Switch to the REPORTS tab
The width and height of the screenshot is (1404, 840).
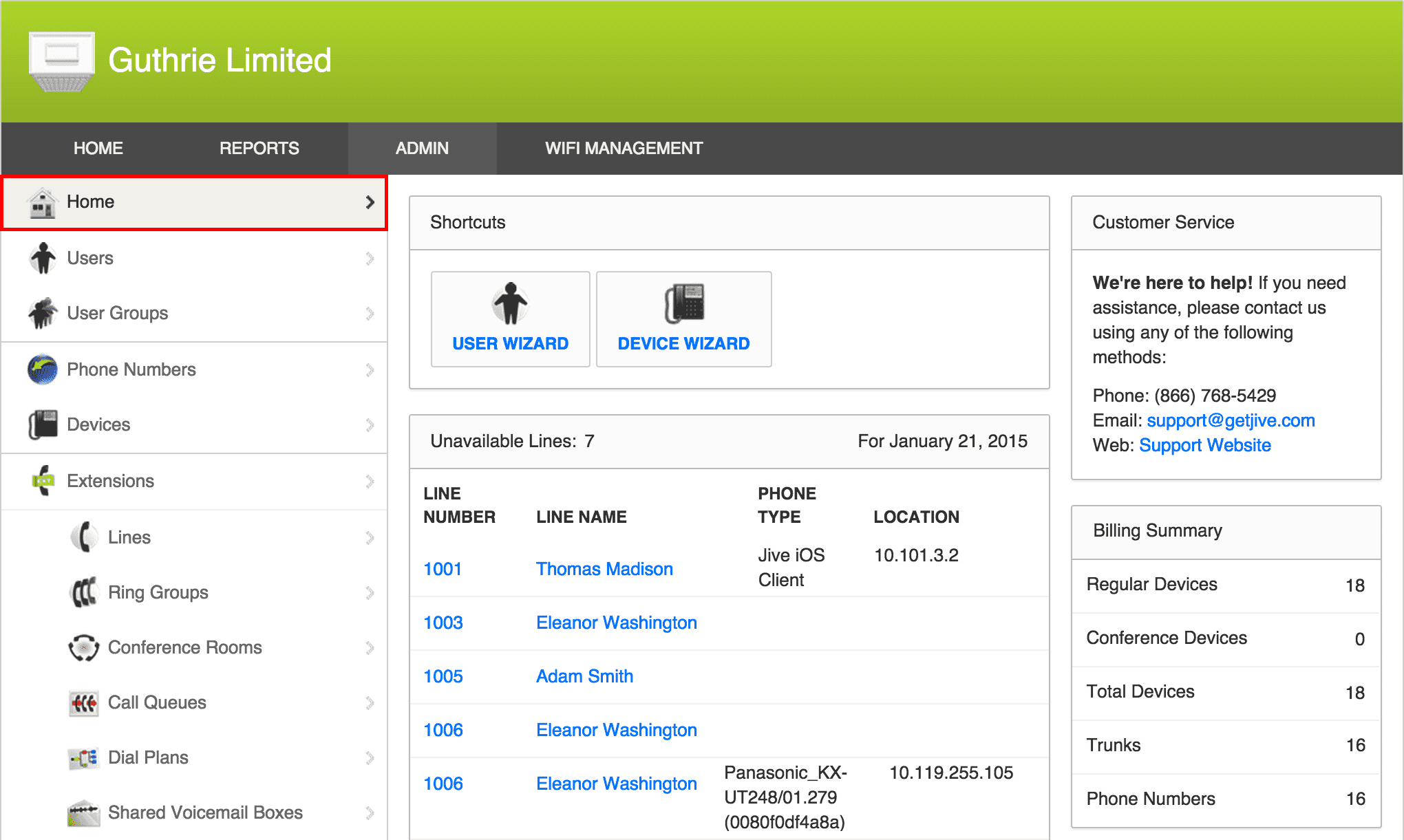259,148
